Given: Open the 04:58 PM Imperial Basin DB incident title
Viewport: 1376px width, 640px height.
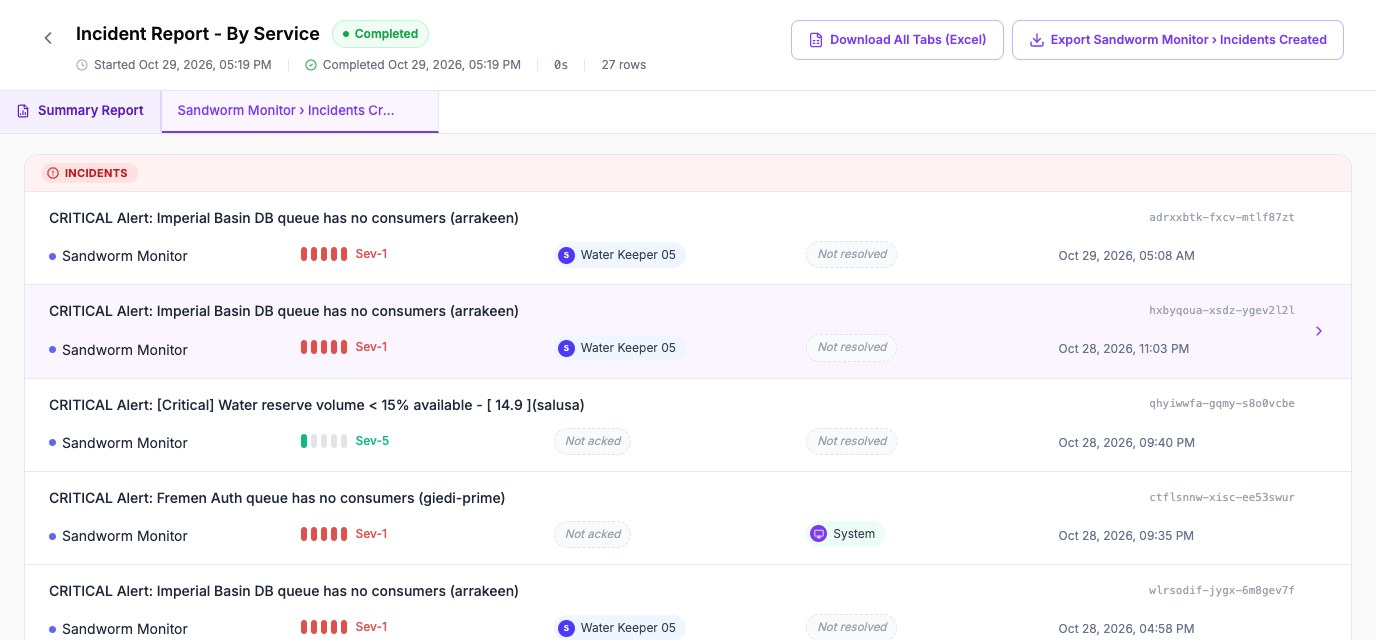Looking at the screenshot, I should 284,591.
